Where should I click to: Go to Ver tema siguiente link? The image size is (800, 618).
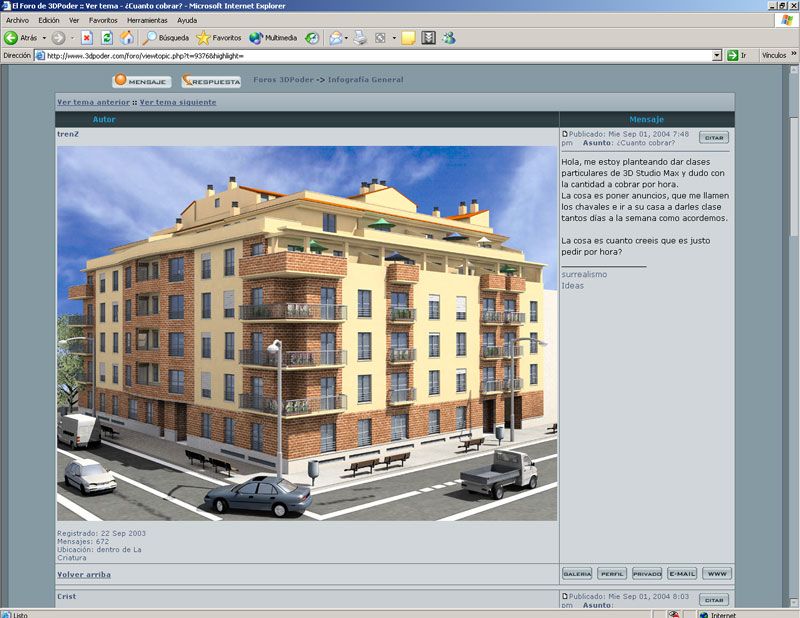coord(178,102)
